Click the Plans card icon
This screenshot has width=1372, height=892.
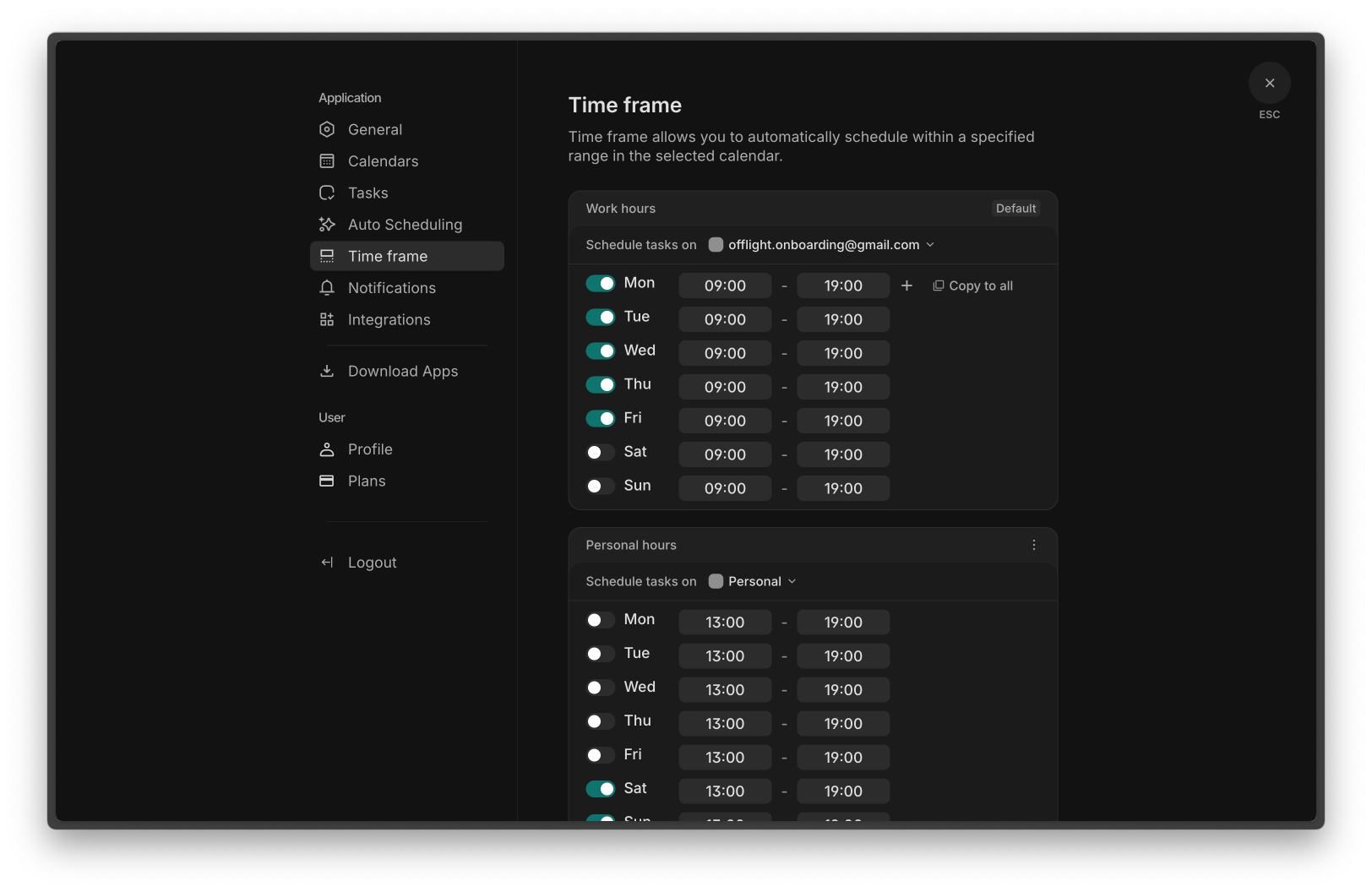coord(327,481)
